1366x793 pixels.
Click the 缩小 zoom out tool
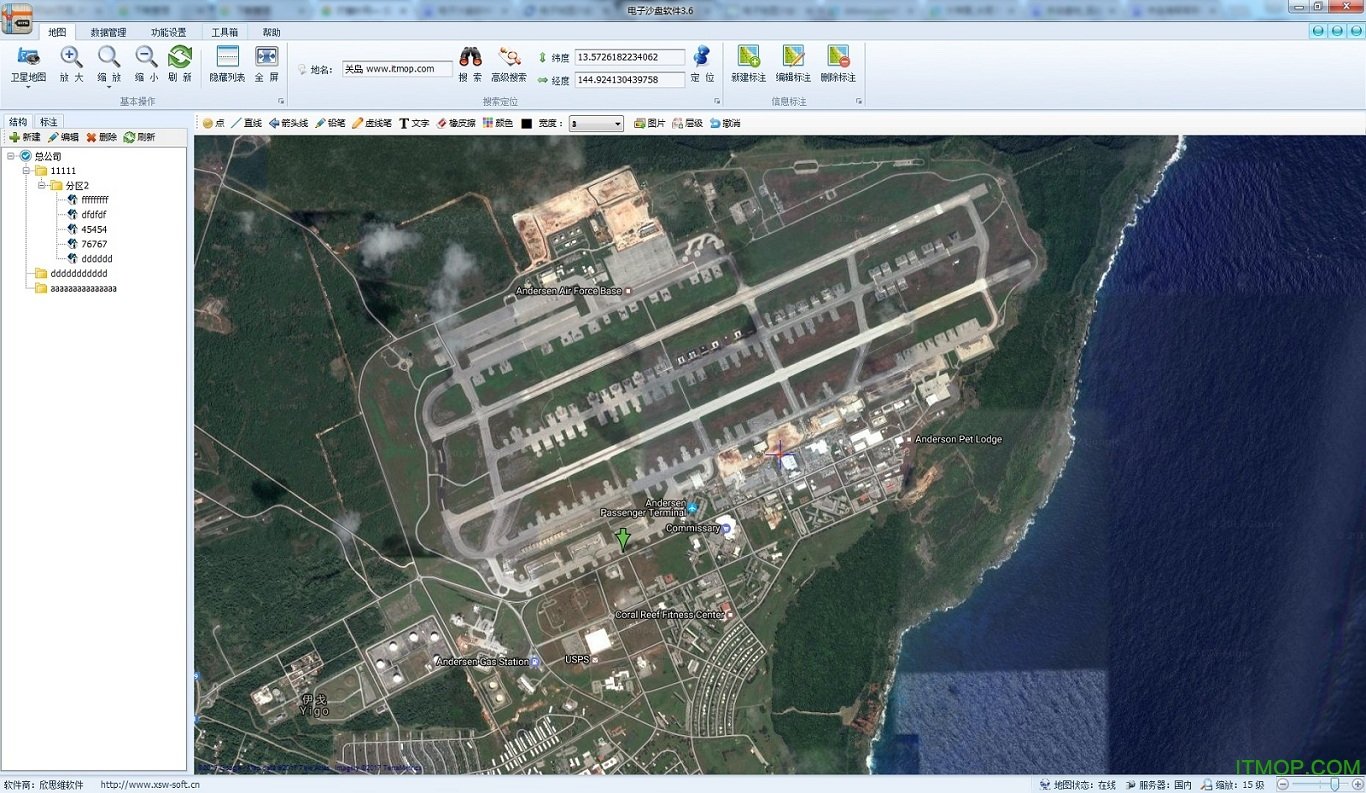(x=146, y=64)
